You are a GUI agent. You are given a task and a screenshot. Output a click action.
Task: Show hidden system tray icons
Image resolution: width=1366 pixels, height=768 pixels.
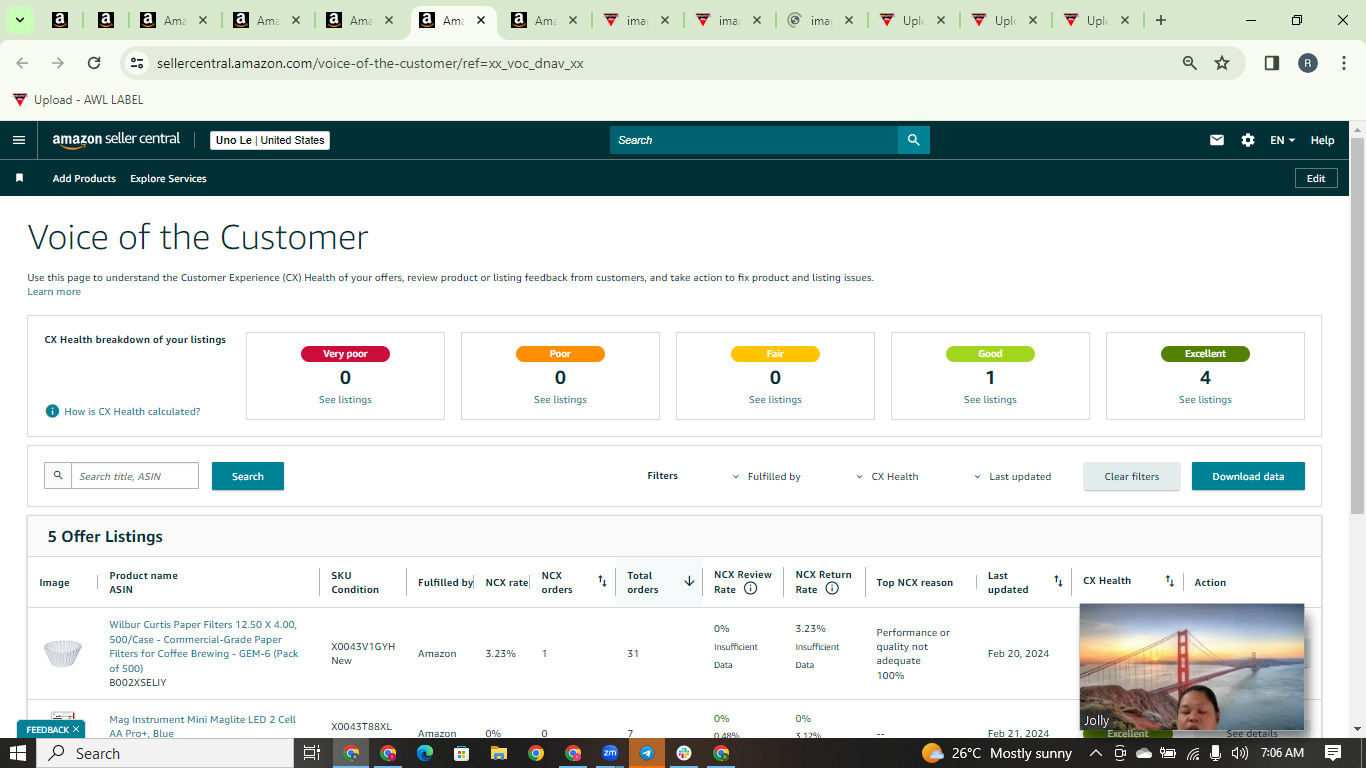point(1095,753)
